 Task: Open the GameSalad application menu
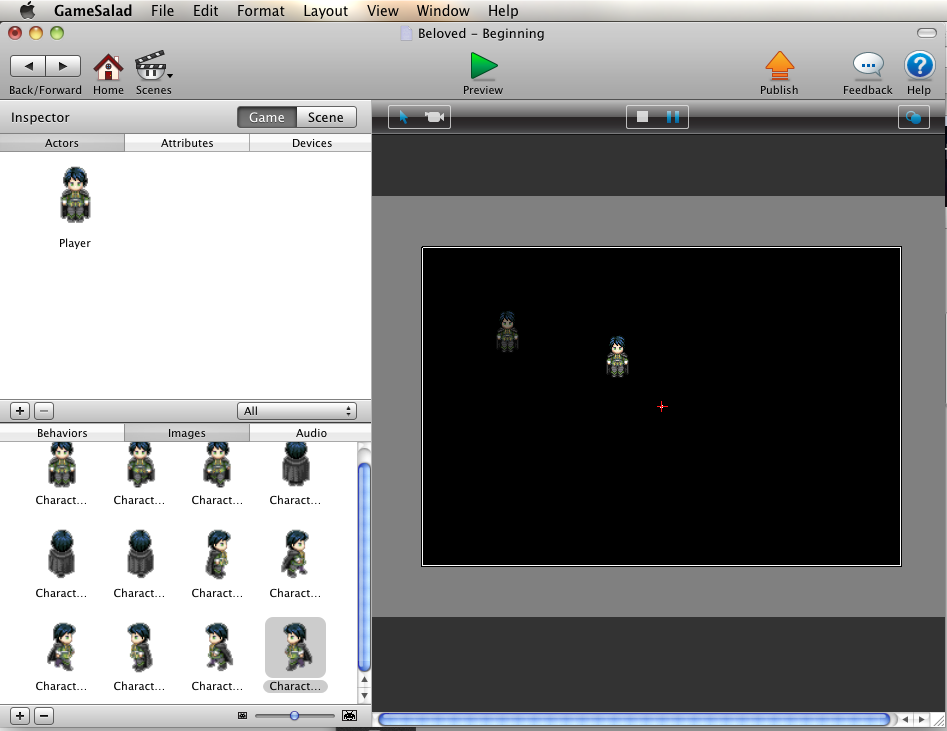[x=93, y=10]
